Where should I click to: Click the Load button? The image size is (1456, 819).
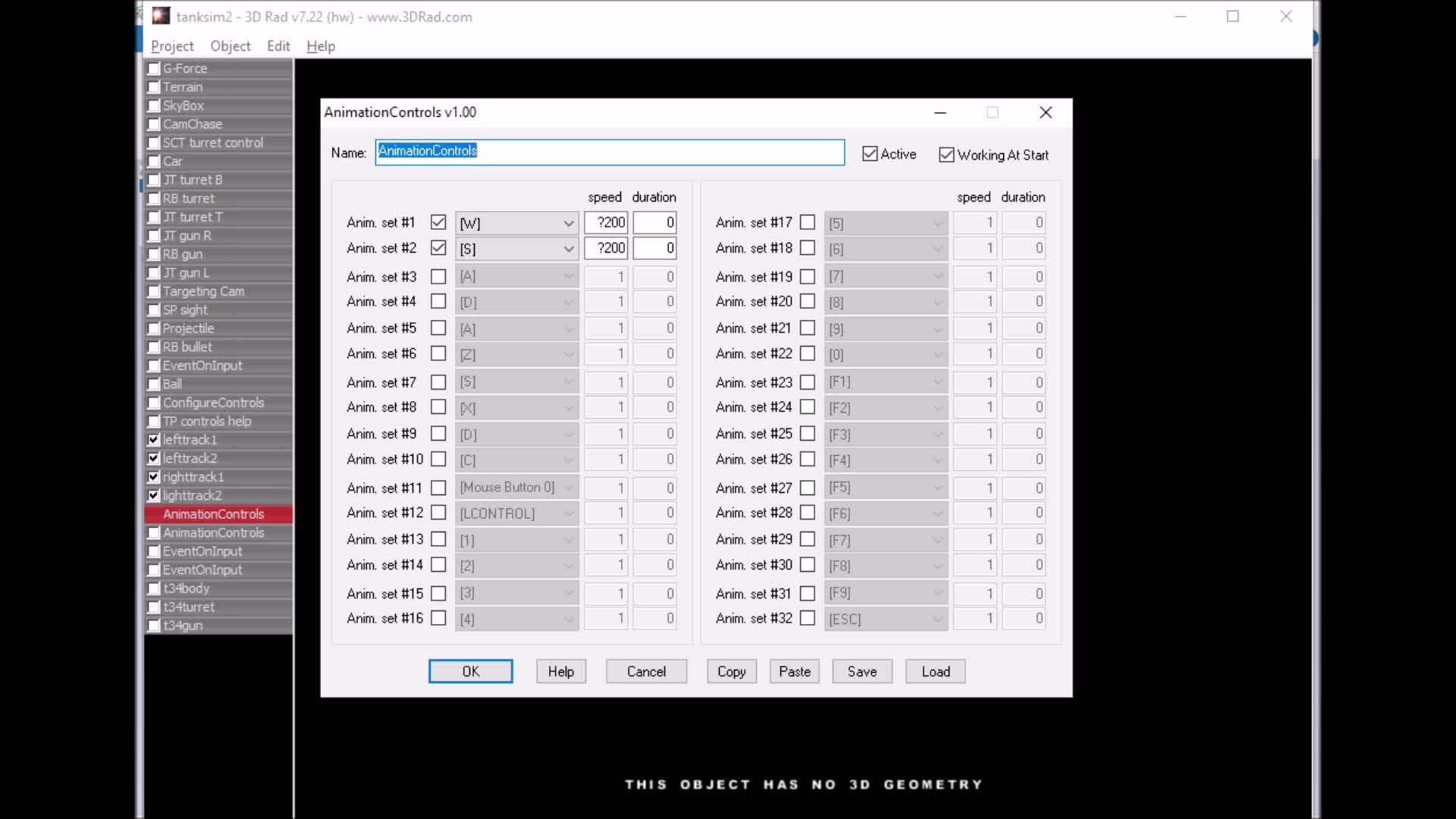pyautogui.click(x=935, y=671)
